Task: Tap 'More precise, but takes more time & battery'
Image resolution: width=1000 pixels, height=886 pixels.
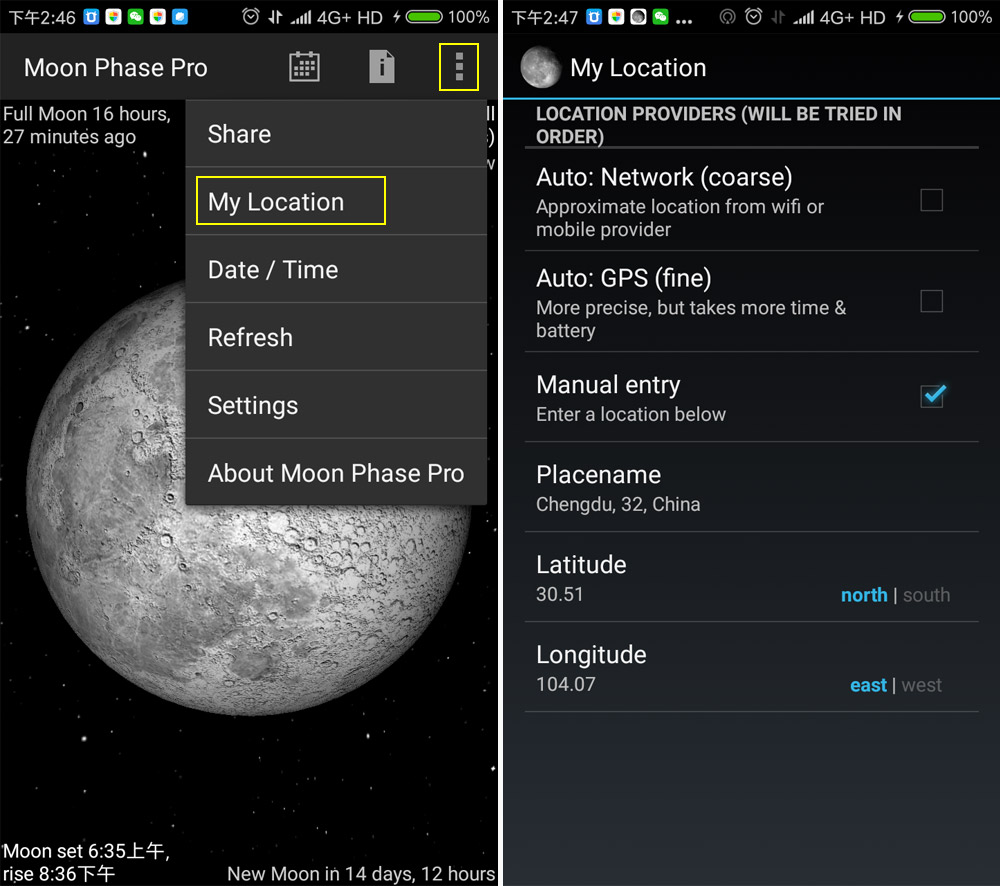Action: (691, 319)
